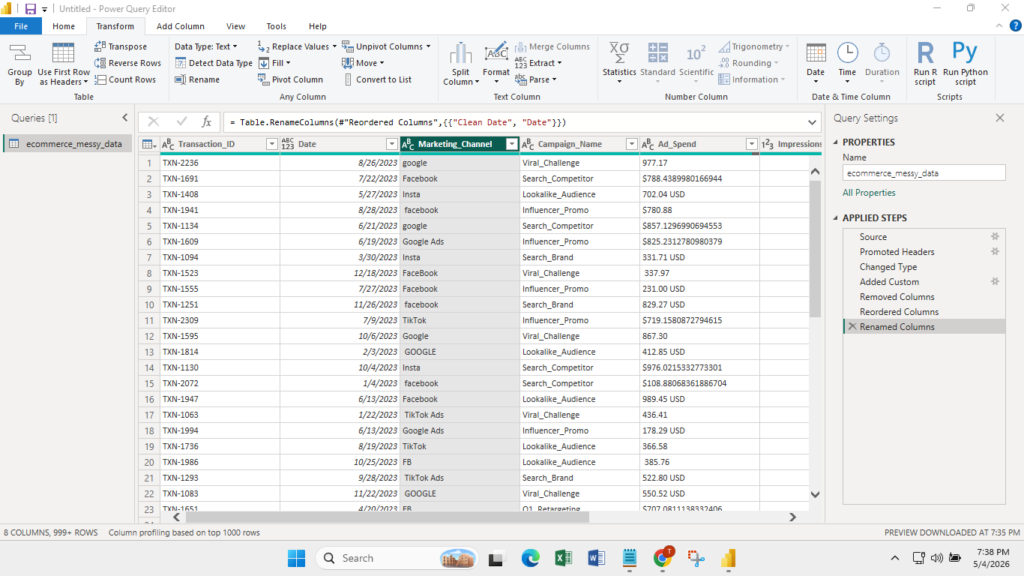Open All Properties link
This screenshot has height=576, width=1024.
pyautogui.click(x=869, y=193)
